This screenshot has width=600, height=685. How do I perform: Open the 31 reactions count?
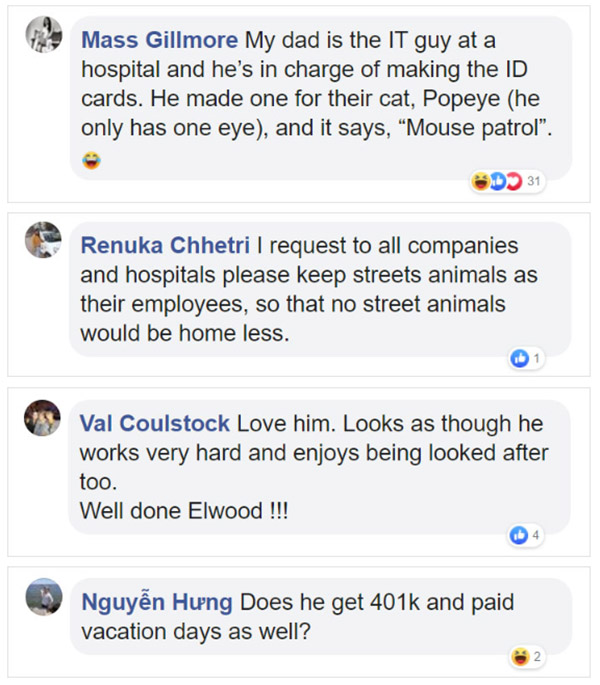(534, 181)
